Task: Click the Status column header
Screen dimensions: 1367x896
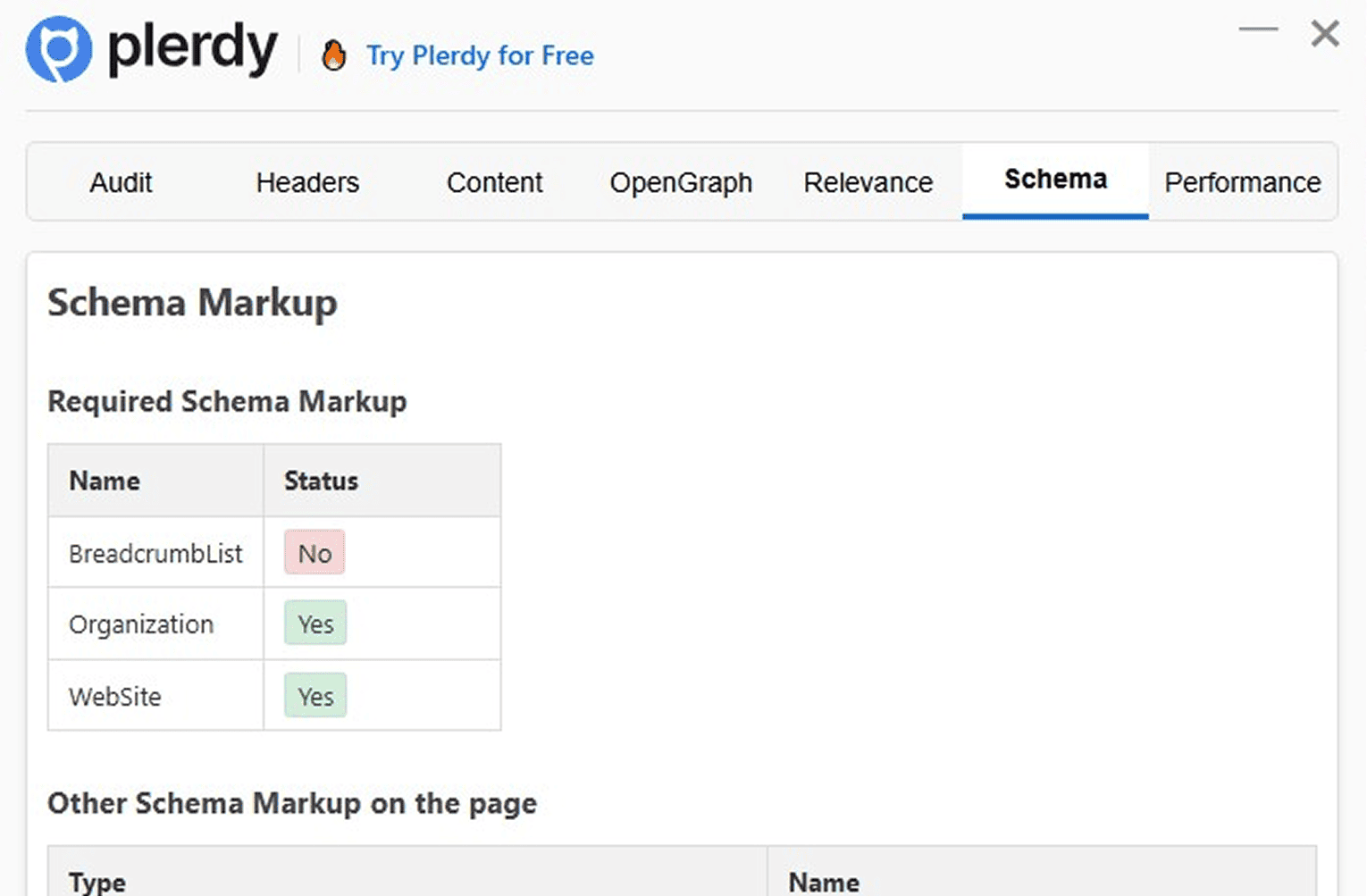Action: 321,481
